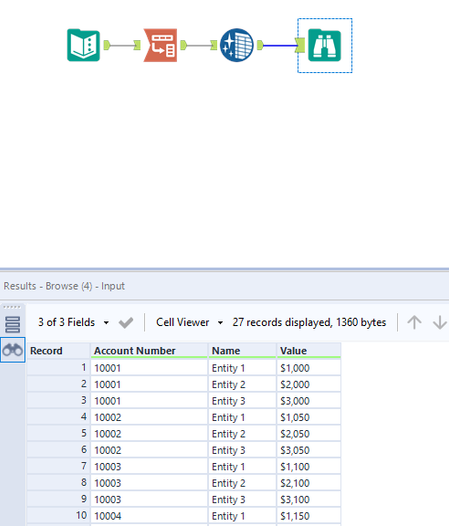Select the blue Data Cleansing tool node
449x526 pixels.
237,45
